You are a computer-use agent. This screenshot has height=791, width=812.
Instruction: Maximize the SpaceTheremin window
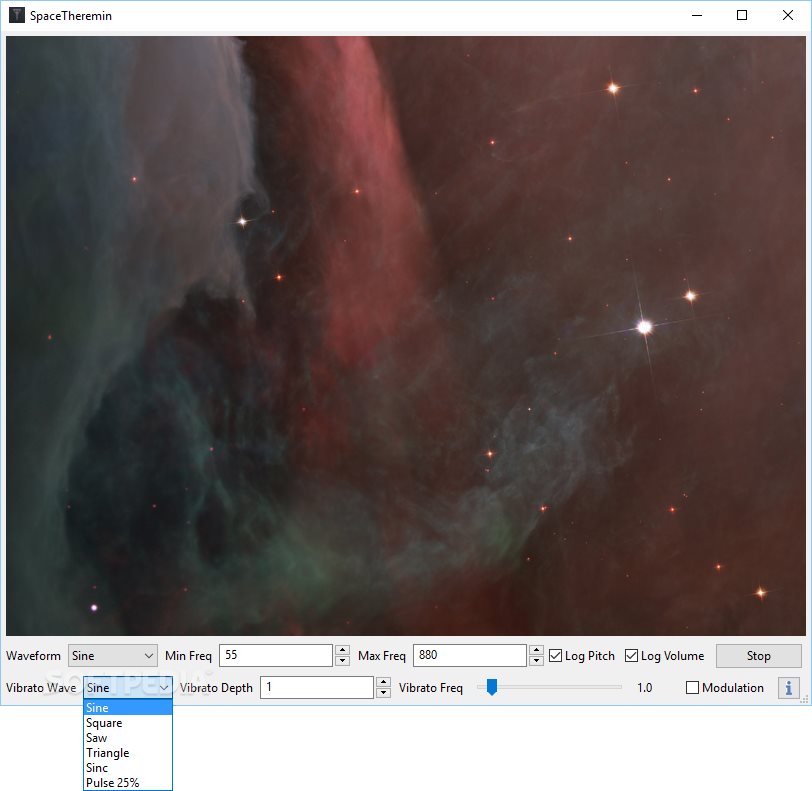pyautogui.click(x=742, y=16)
